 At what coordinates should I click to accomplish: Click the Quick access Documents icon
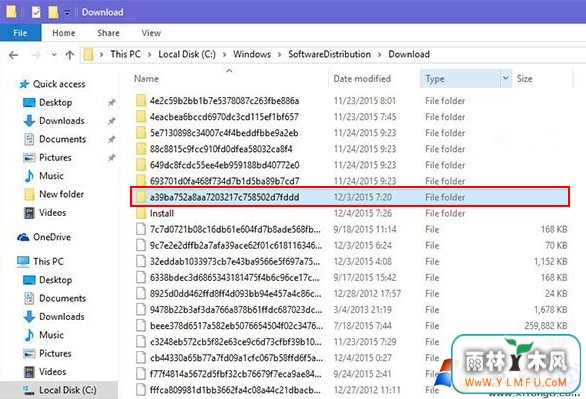[29, 139]
